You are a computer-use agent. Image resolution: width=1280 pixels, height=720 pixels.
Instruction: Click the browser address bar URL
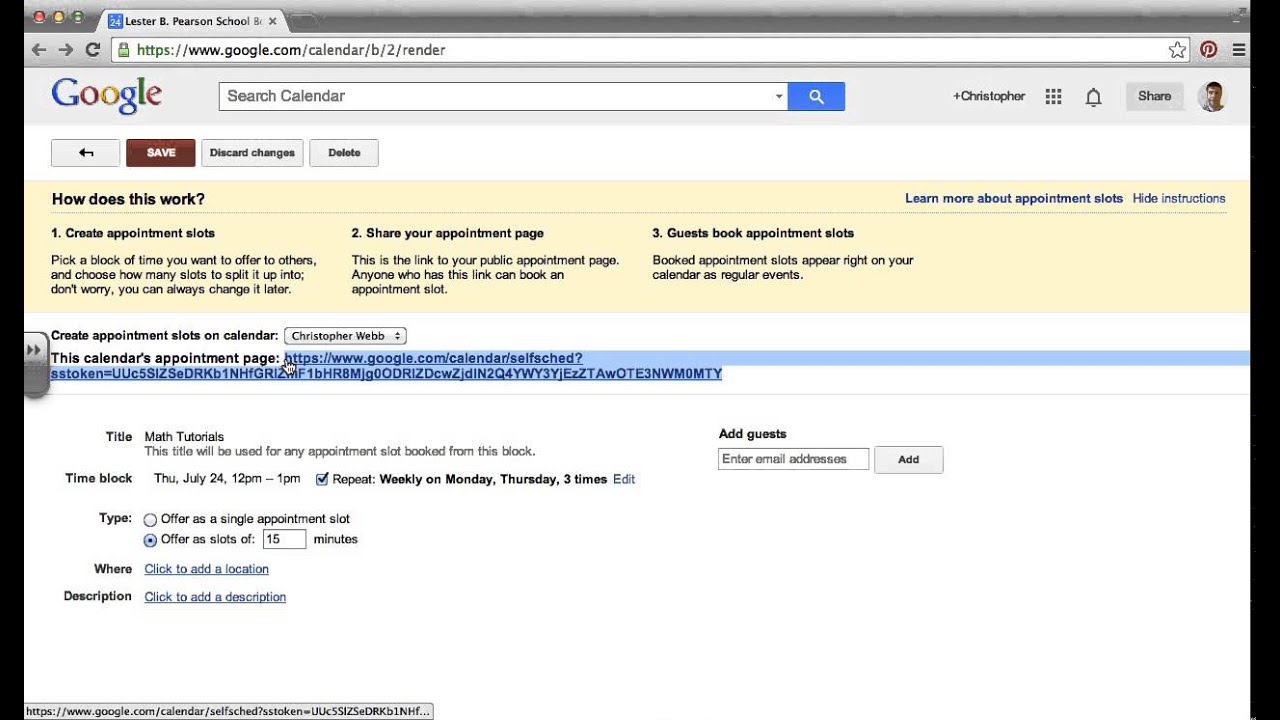tap(290, 50)
